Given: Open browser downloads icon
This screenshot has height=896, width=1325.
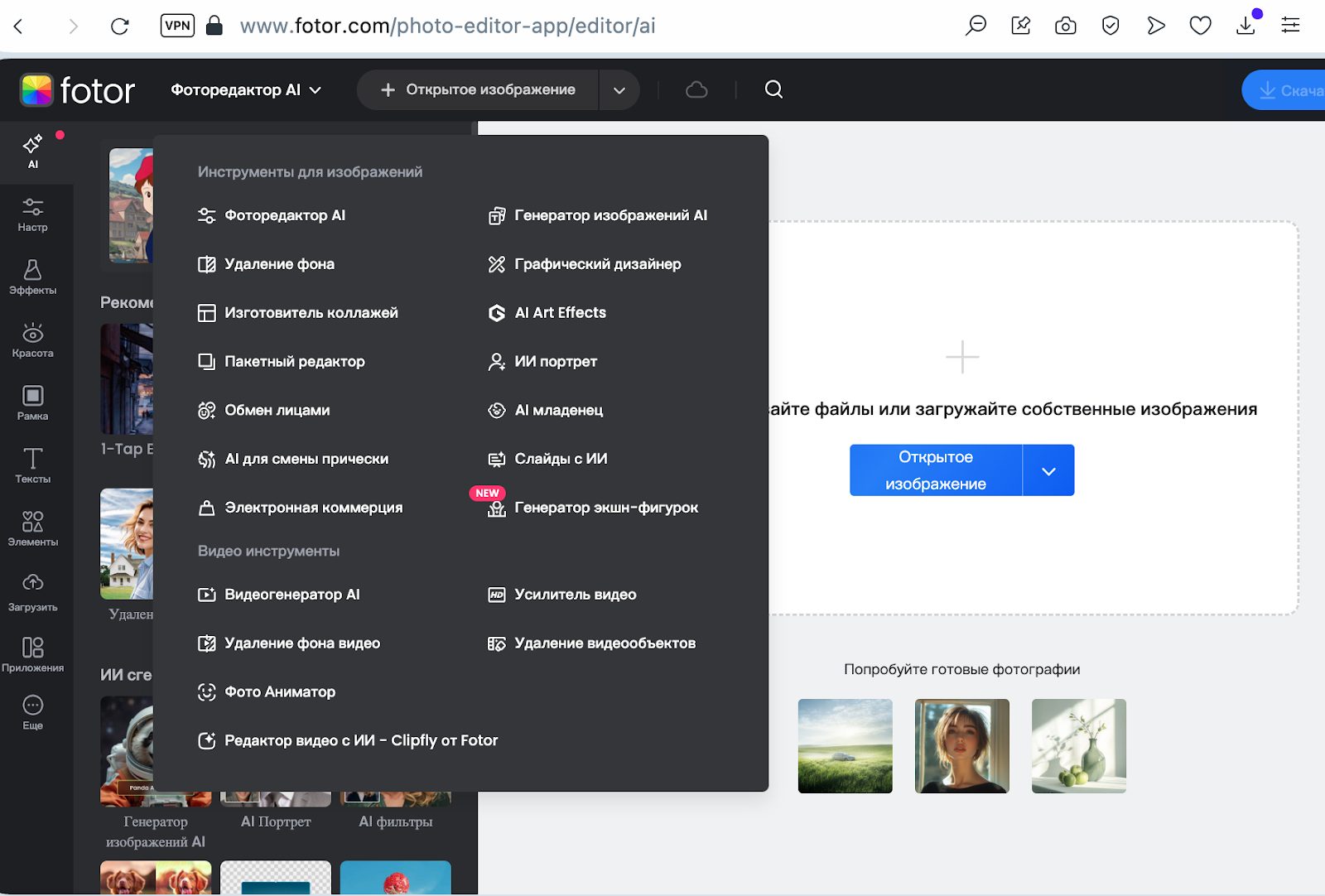Looking at the screenshot, I should coord(1245,26).
